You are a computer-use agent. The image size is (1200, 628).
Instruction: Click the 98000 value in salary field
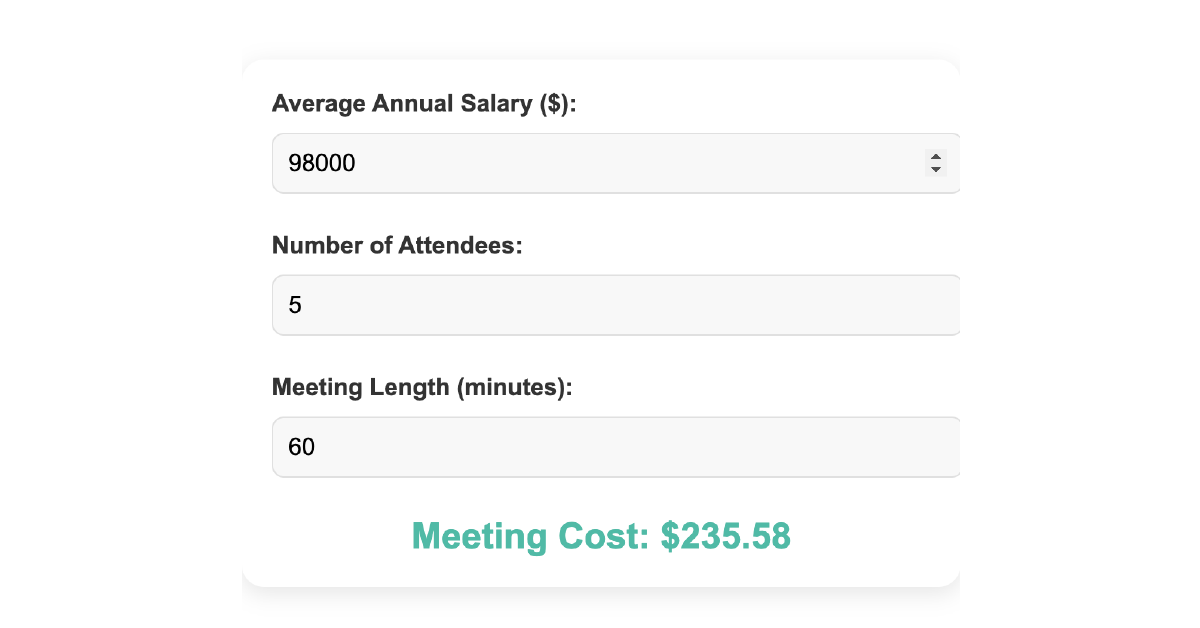tap(322, 163)
